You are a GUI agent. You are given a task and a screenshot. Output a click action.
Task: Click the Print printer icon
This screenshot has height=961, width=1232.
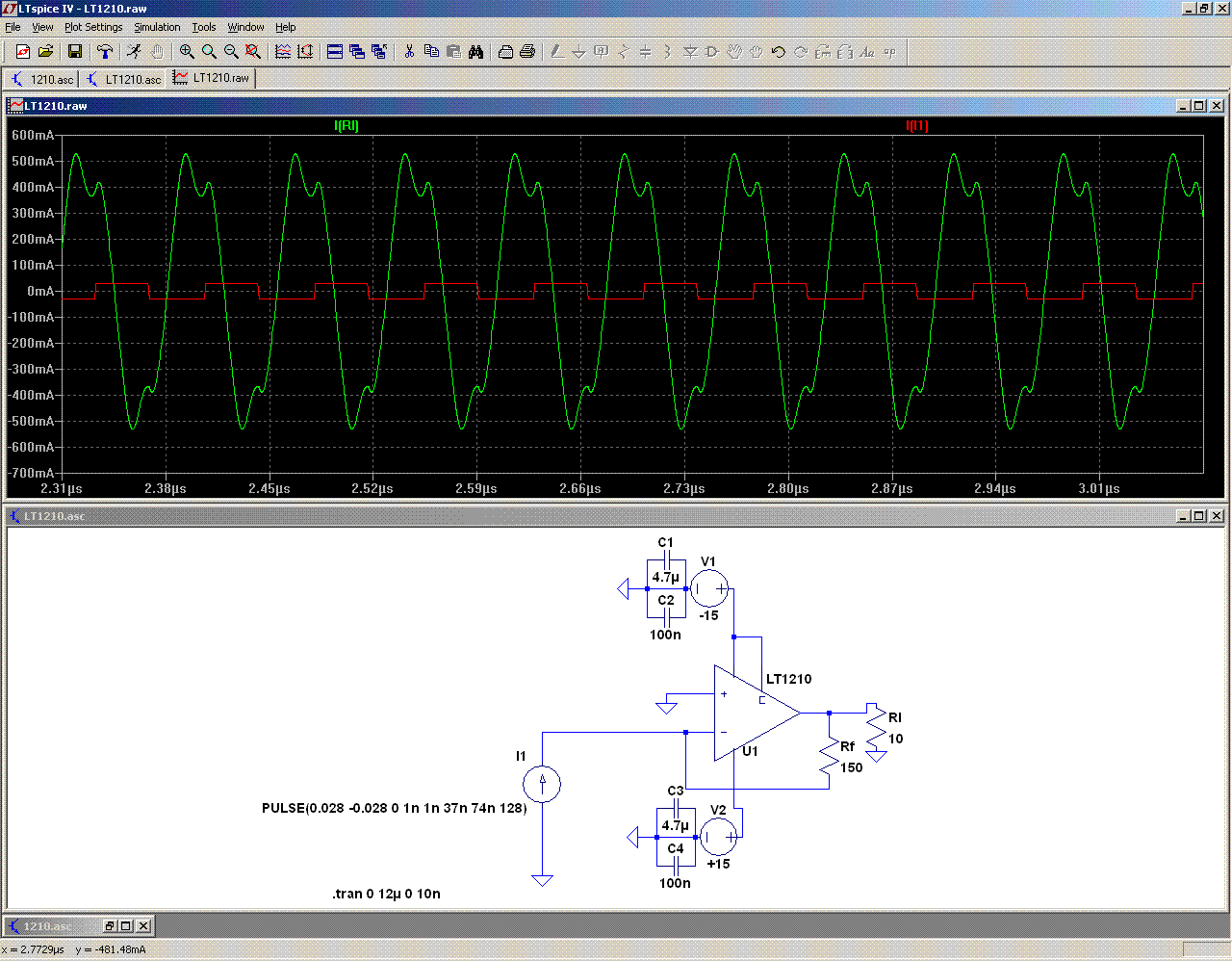[527, 52]
